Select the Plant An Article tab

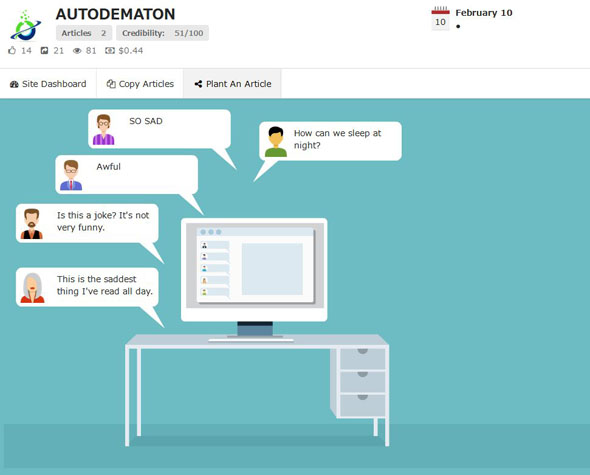tap(232, 84)
